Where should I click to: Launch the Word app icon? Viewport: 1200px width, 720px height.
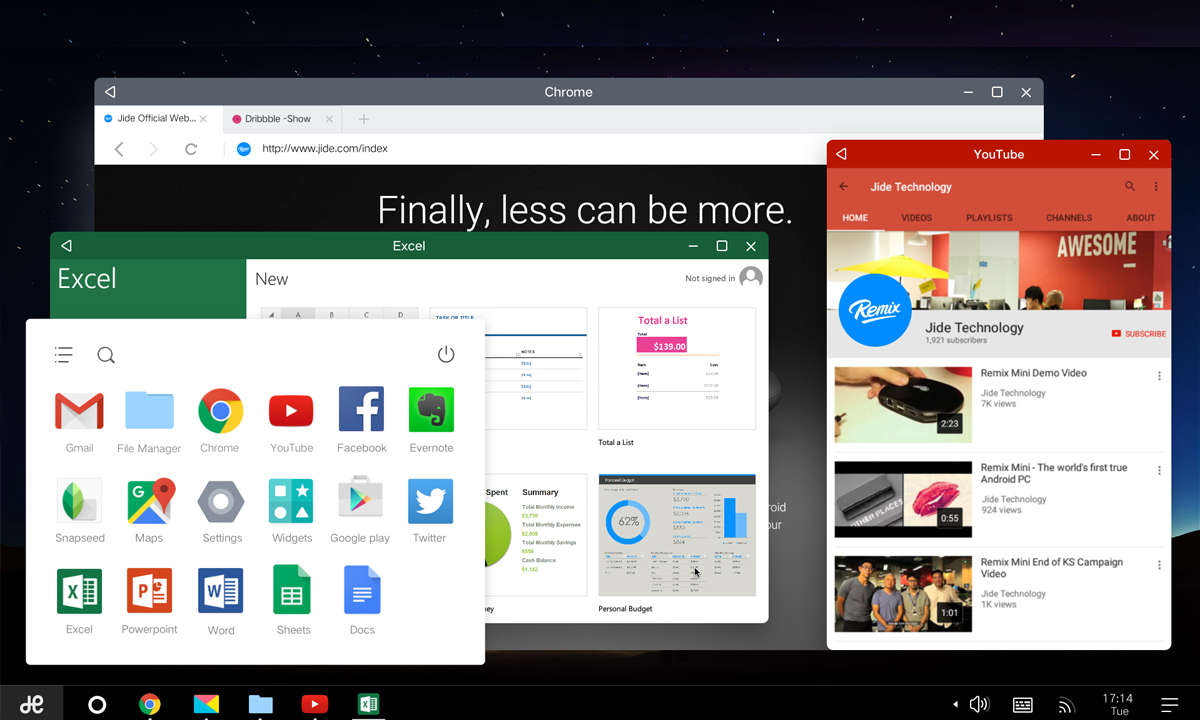coord(220,590)
